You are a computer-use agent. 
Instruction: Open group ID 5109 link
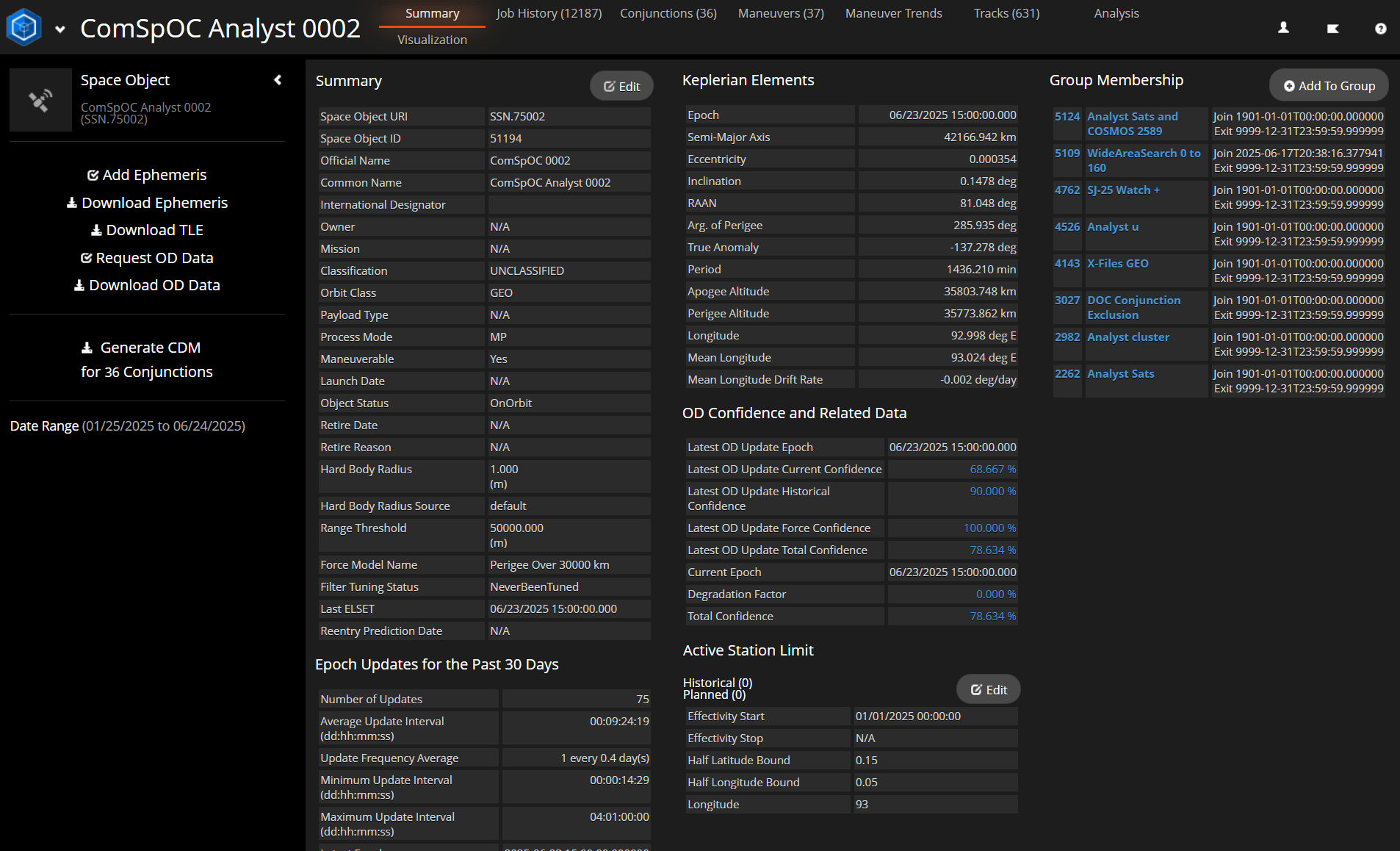[1067, 153]
